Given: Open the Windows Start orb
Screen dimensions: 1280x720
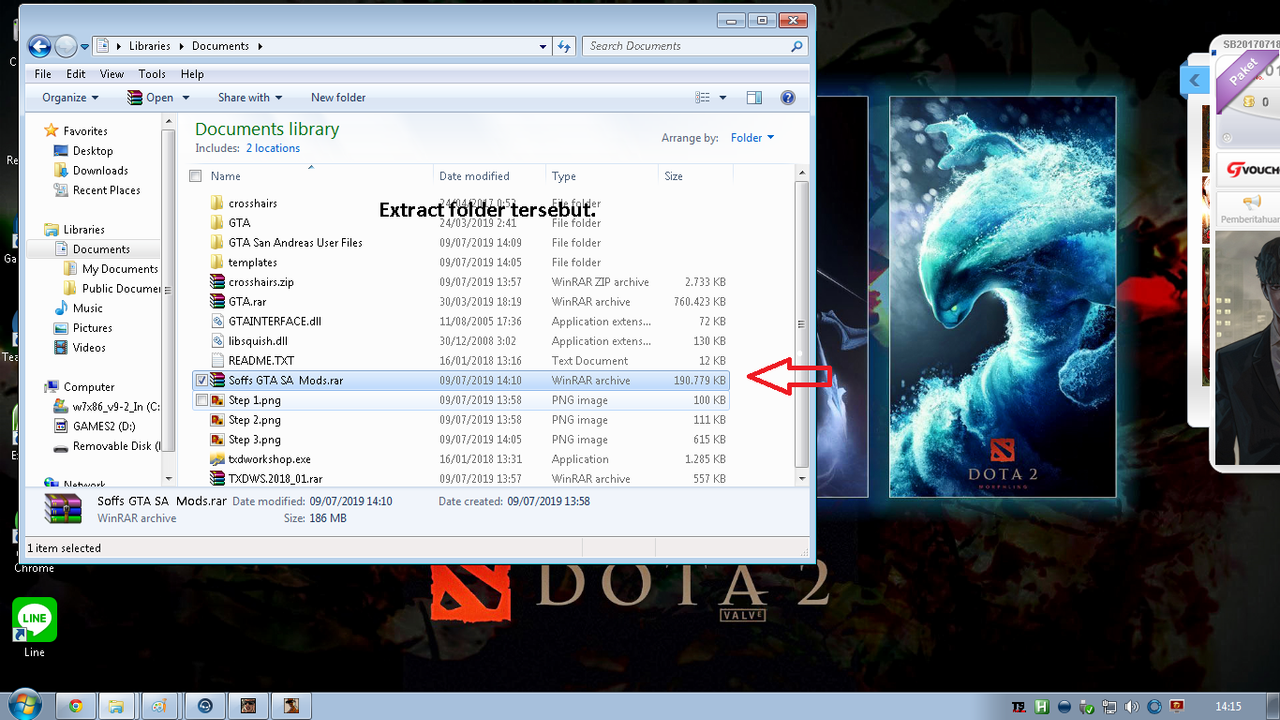Looking at the screenshot, I should [23, 705].
